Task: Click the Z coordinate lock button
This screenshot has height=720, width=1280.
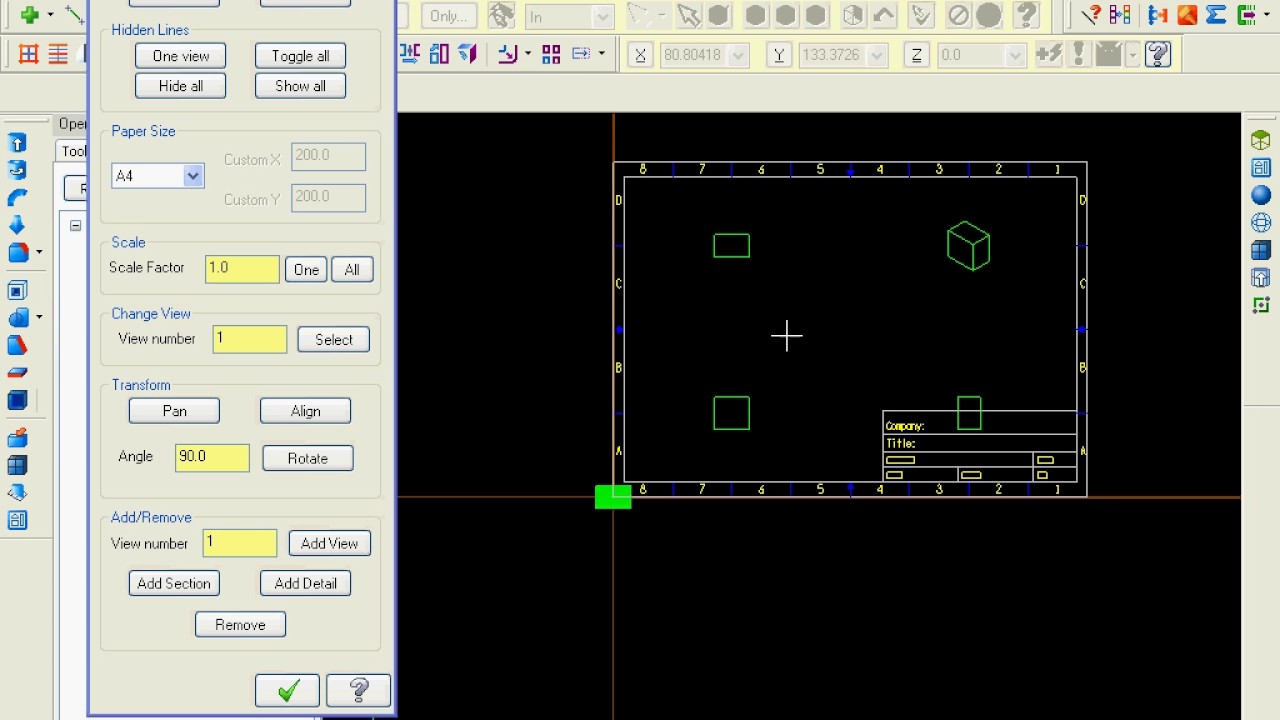Action: (x=916, y=56)
